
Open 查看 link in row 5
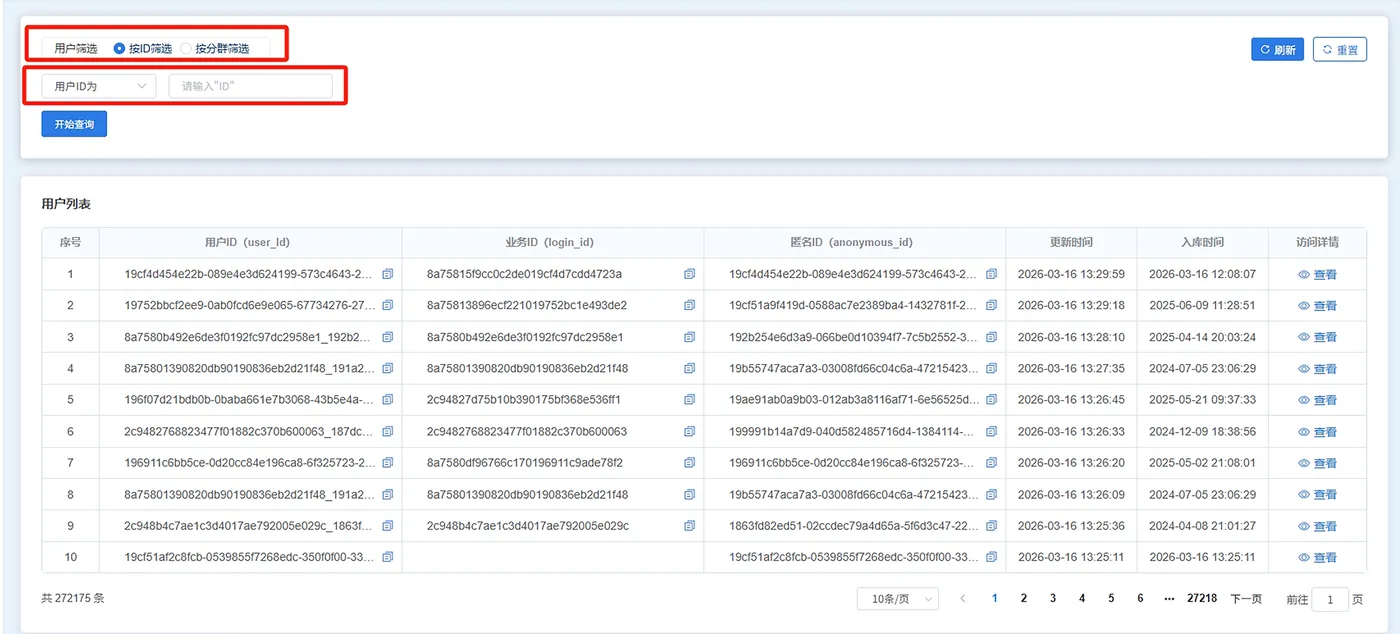coord(1317,400)
